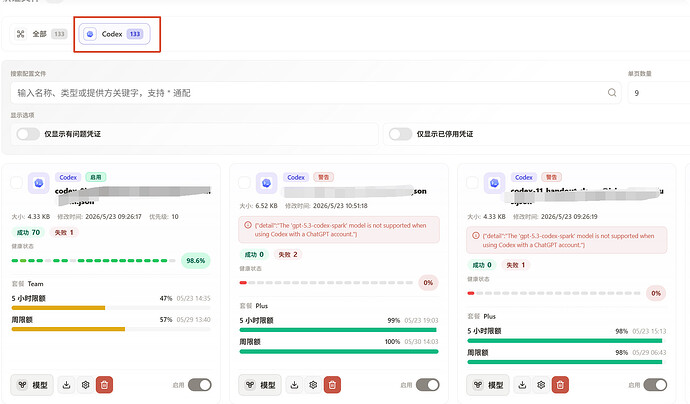Click the health status dots on Team card
690x404 pixels.
tap(93, 261)
